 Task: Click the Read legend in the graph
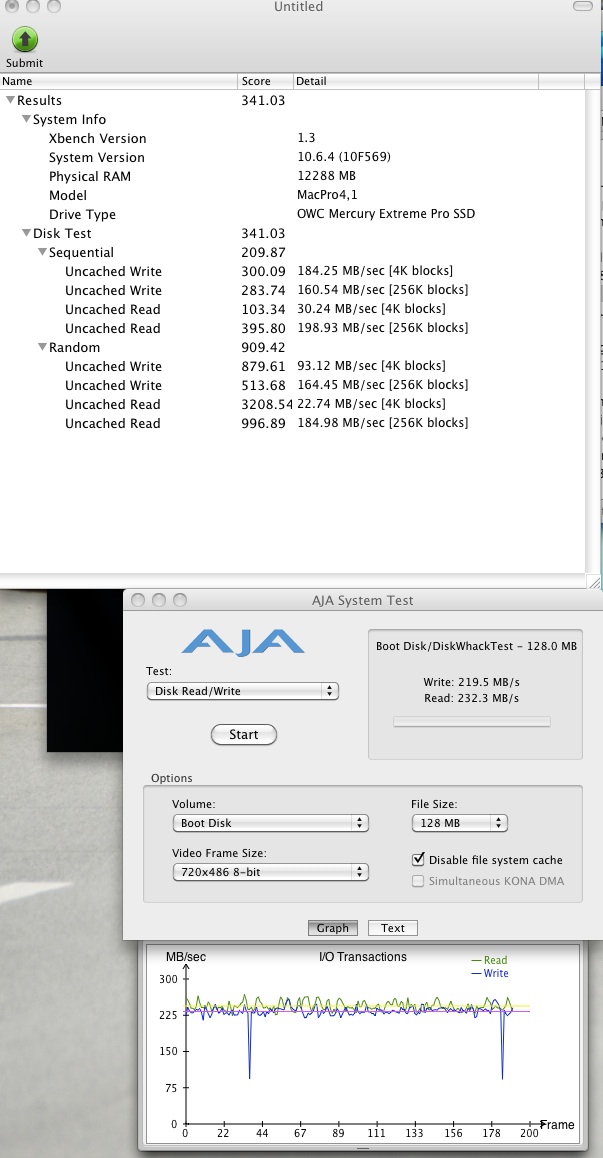click(x=489, y=960)
